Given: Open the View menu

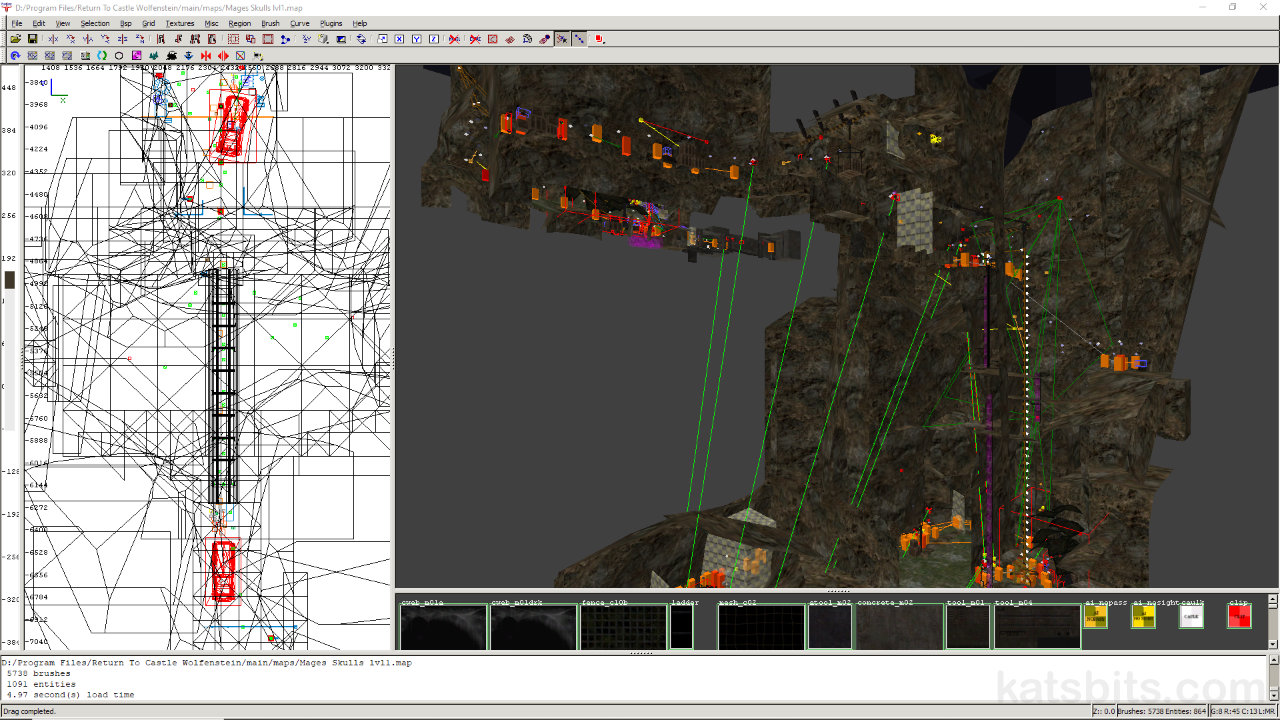Looking at the screenshot, I should pos(63,23).
